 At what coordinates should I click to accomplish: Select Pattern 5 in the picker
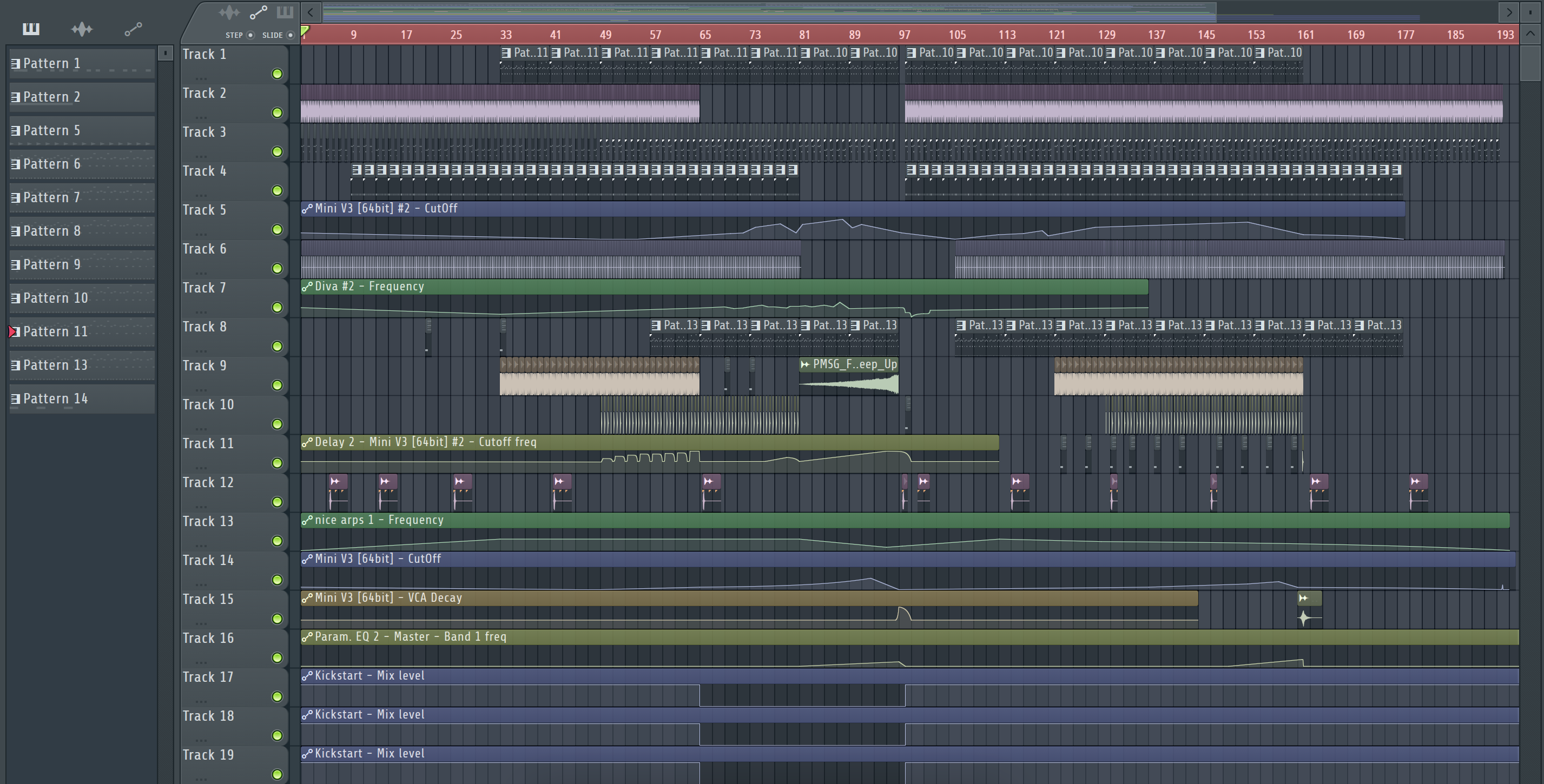click(82, 130)
